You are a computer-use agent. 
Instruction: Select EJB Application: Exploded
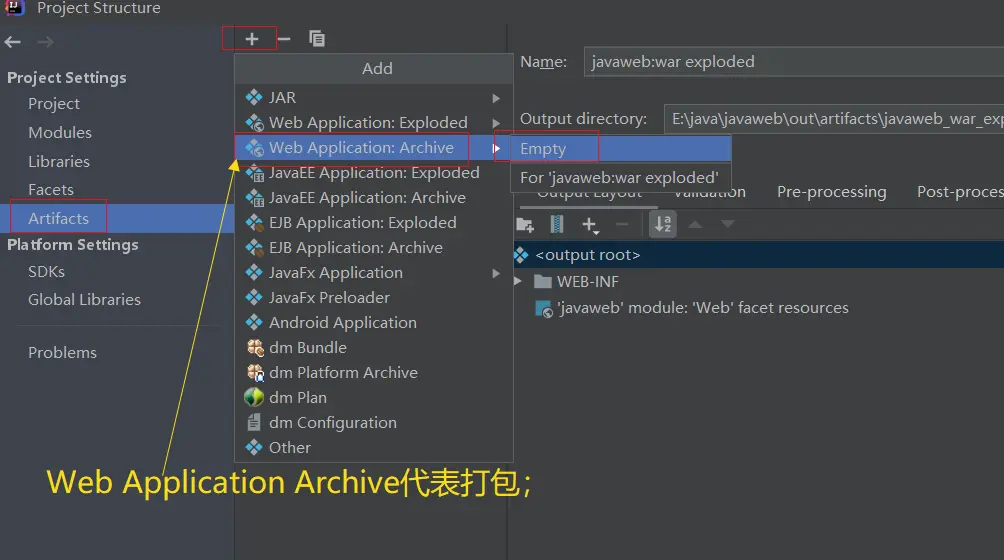click(x=374, y=223)
